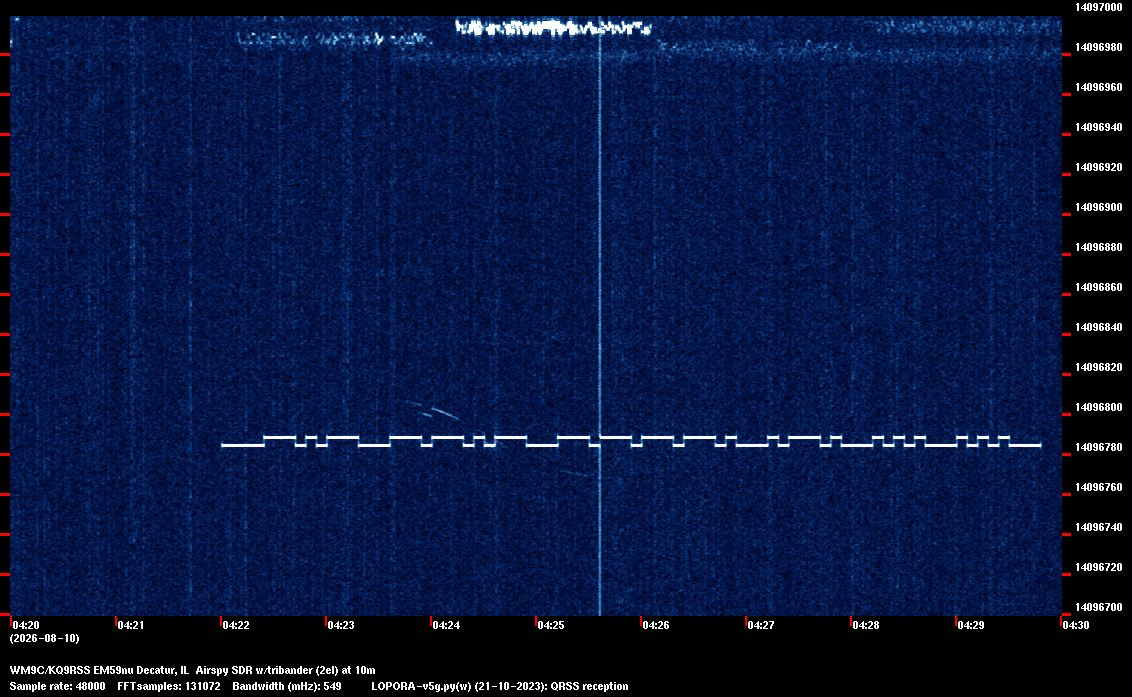This screenshot has width=1132, height=697.
Task: Click the FFTsamples: 131072 text
Action: [169, 686]
